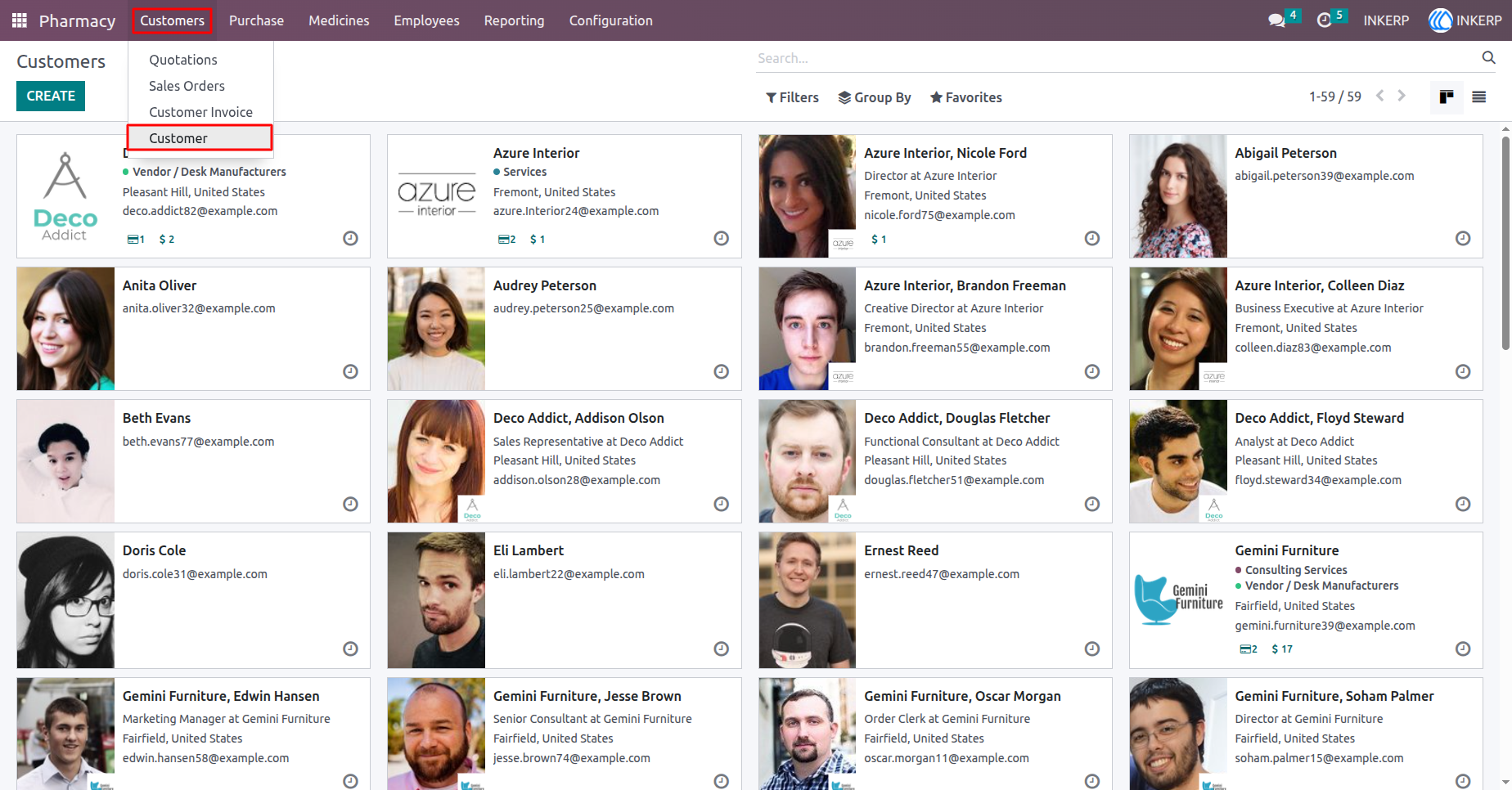This screenshot has height=790, width=1512.
Task: Open activity clock on Ernest Reed card
Action: pos(1091,649)
